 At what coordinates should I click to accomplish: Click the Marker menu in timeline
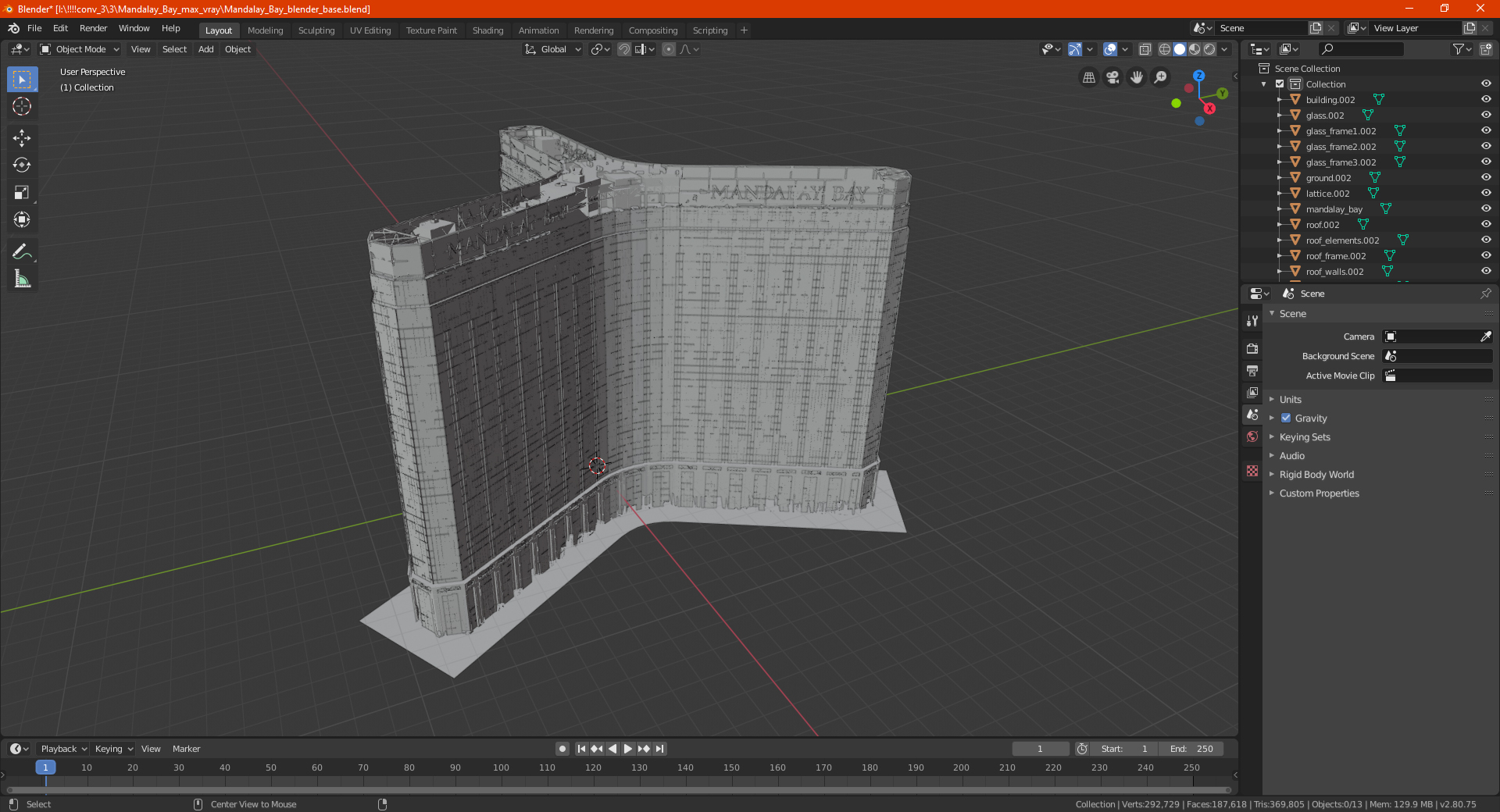tap(186, 749)
